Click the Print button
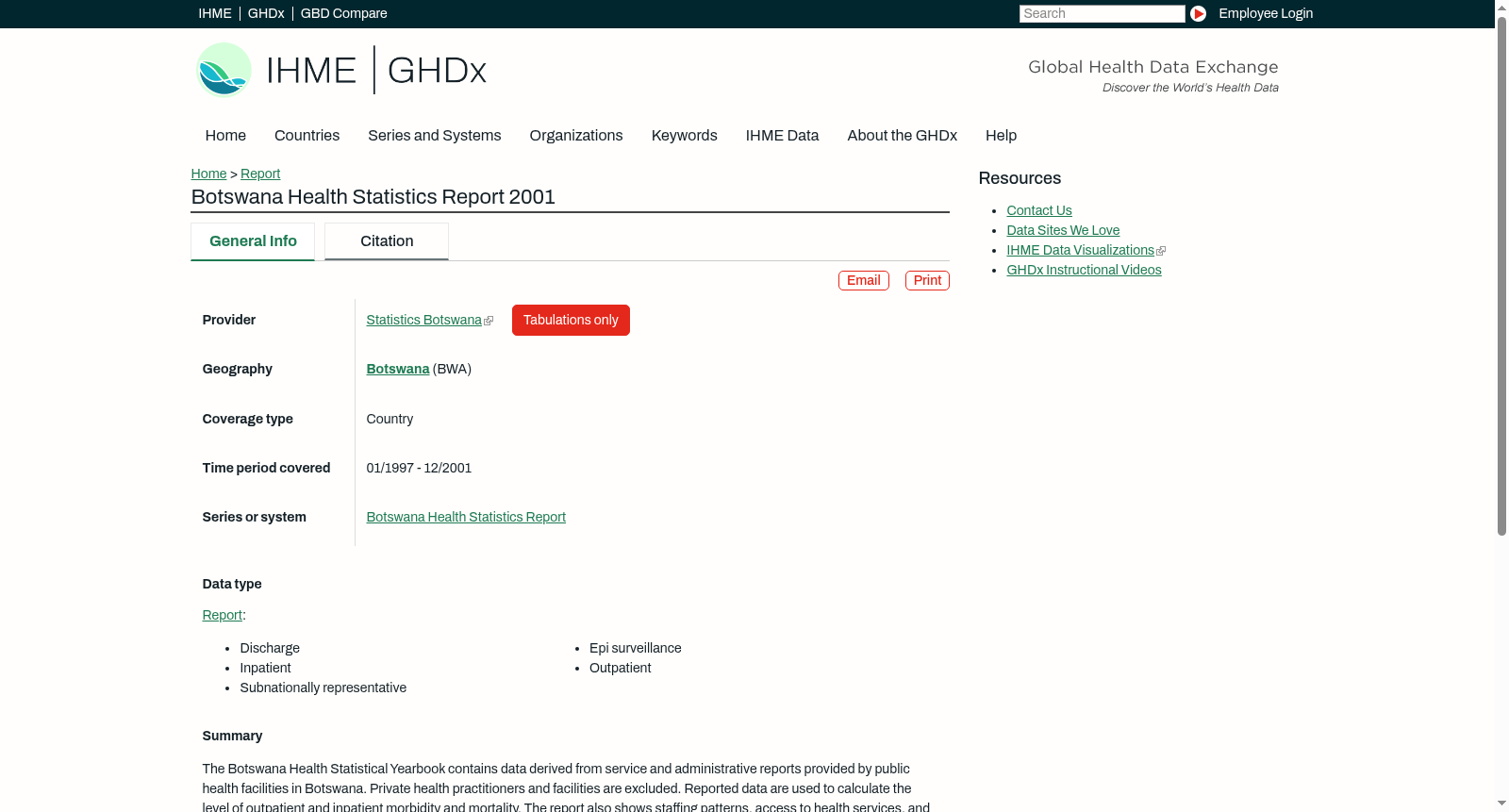Image resolution: width=1509 pixels, height=812 pixels. 927,280
